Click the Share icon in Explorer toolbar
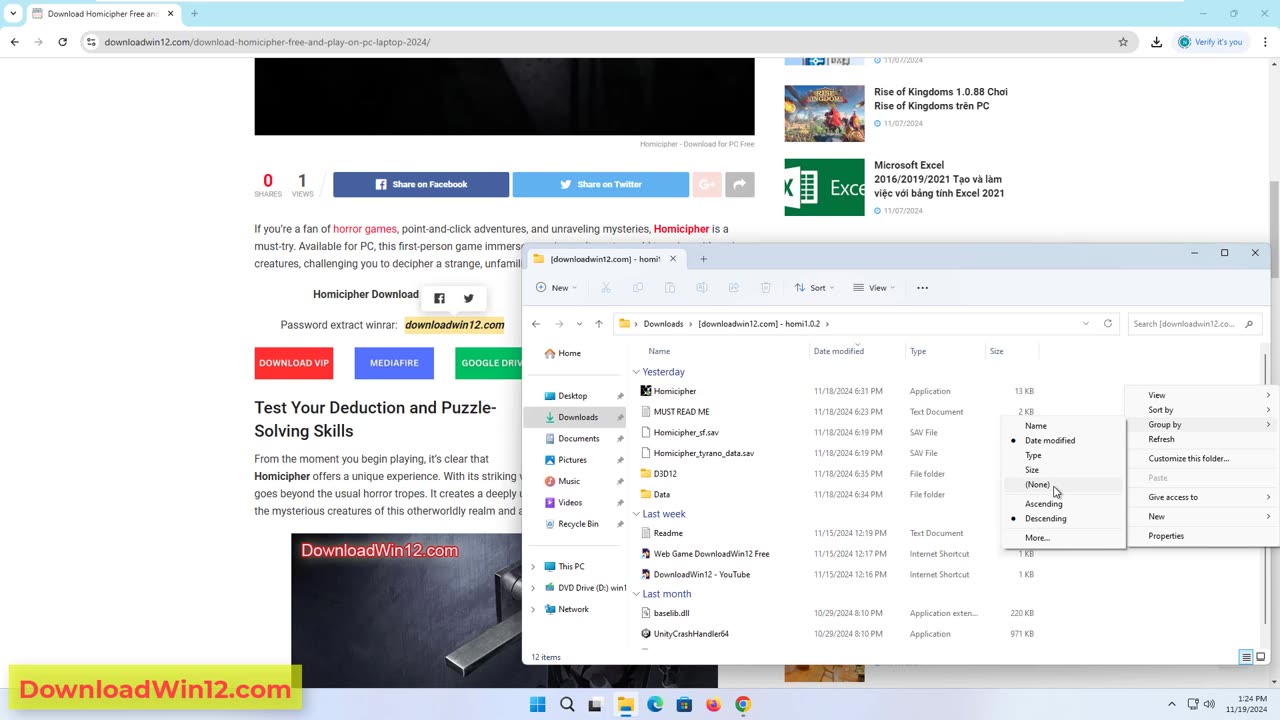The height and width of the screenshot is (720, 1280). click(x=733, y=288)
